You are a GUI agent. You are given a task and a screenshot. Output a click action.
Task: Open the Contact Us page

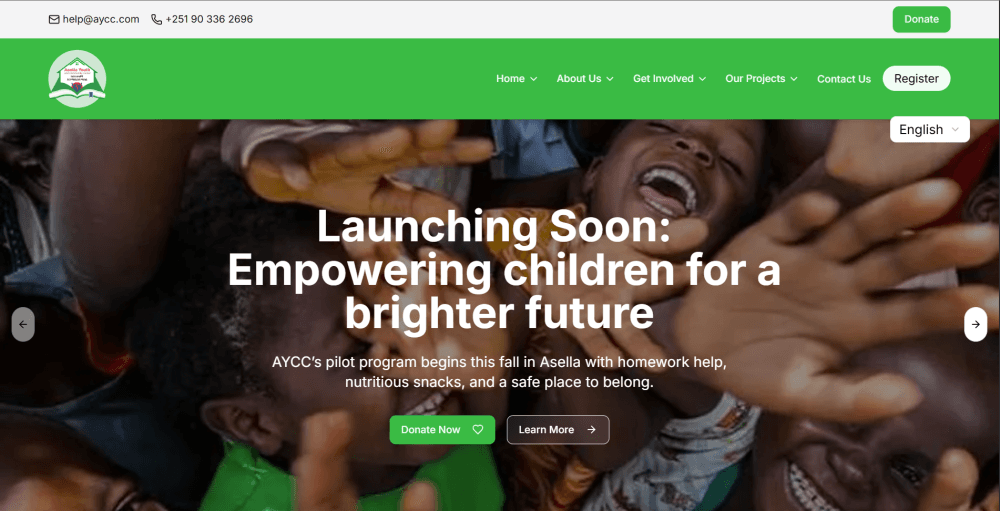pos(844,79)
